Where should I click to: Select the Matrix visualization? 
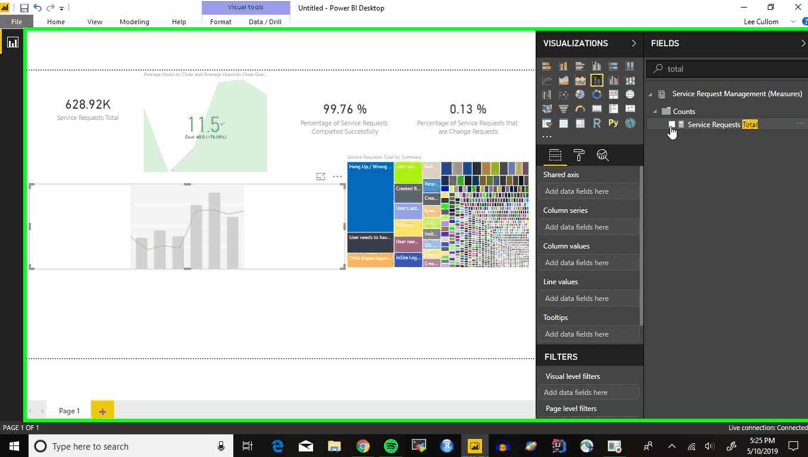[x=580, y=123]
